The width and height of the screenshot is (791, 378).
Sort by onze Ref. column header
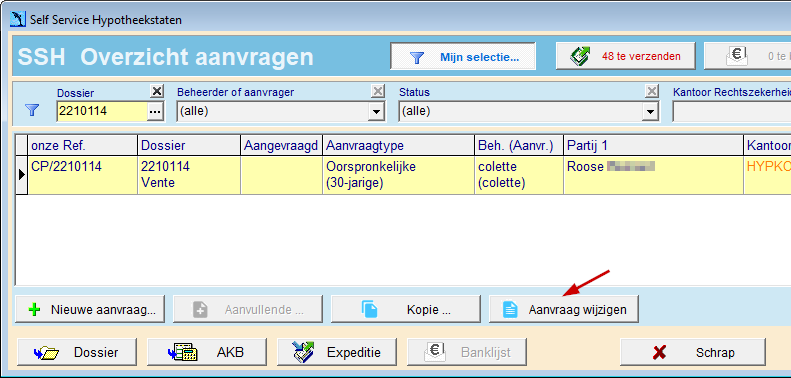click(83, 146)
